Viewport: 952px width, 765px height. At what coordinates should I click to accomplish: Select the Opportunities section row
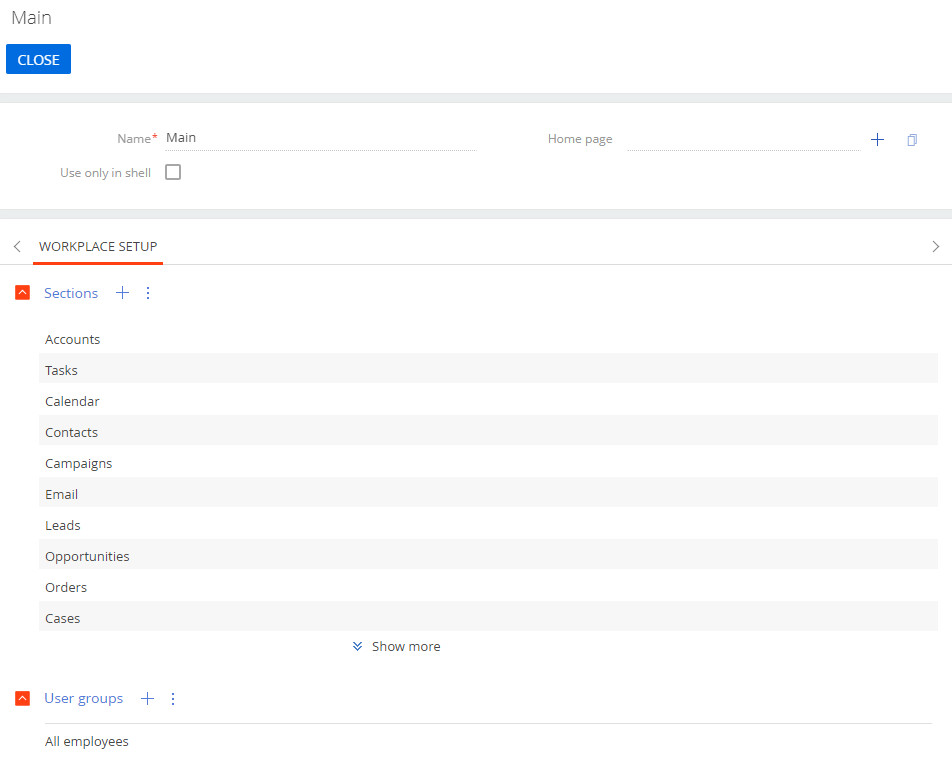(x=488, y=554)
